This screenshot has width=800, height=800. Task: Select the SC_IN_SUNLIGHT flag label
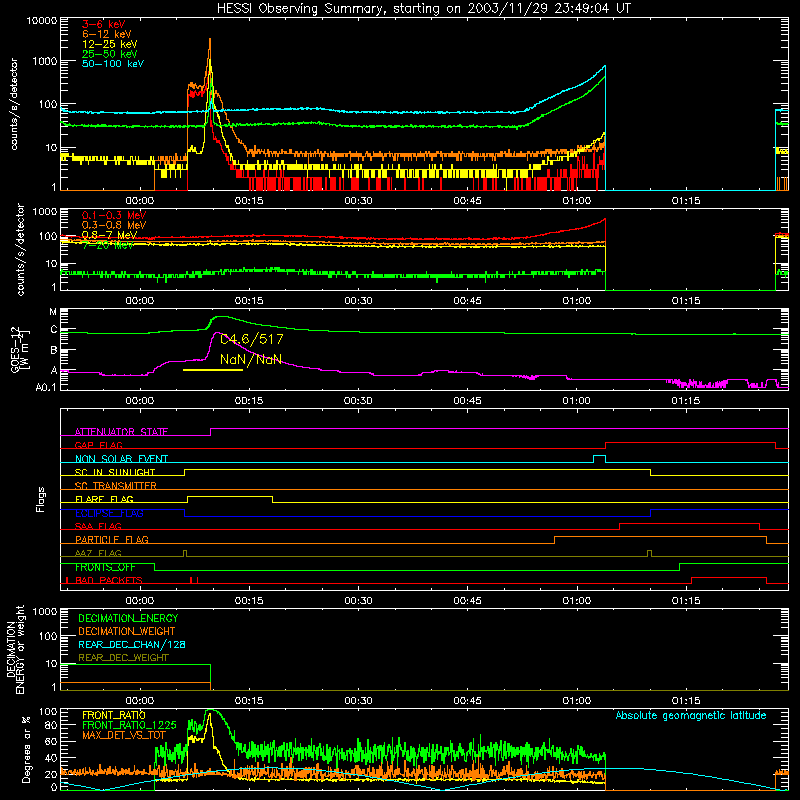pyautogui.click(x=115, y=472)
